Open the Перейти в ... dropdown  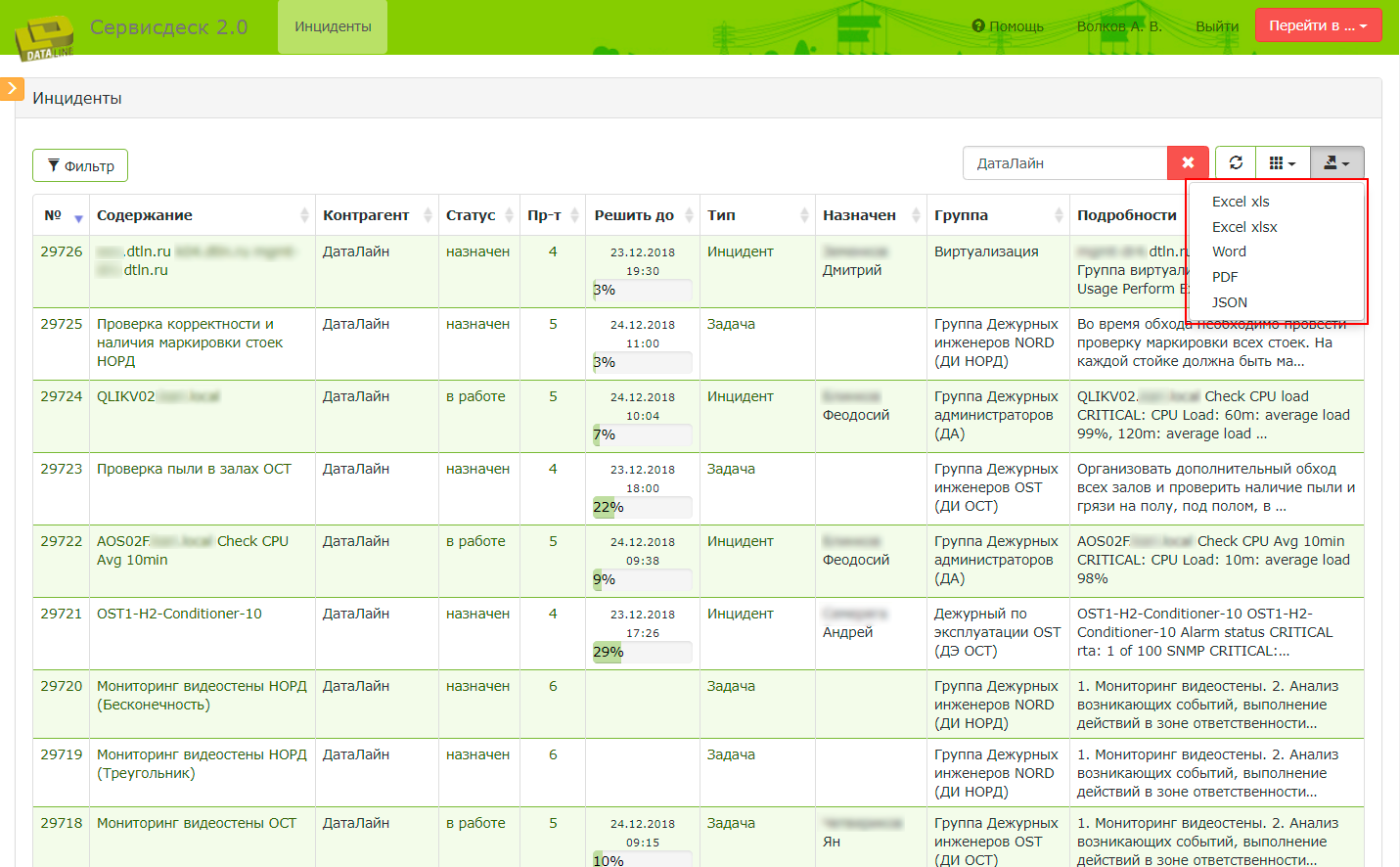1319,25
